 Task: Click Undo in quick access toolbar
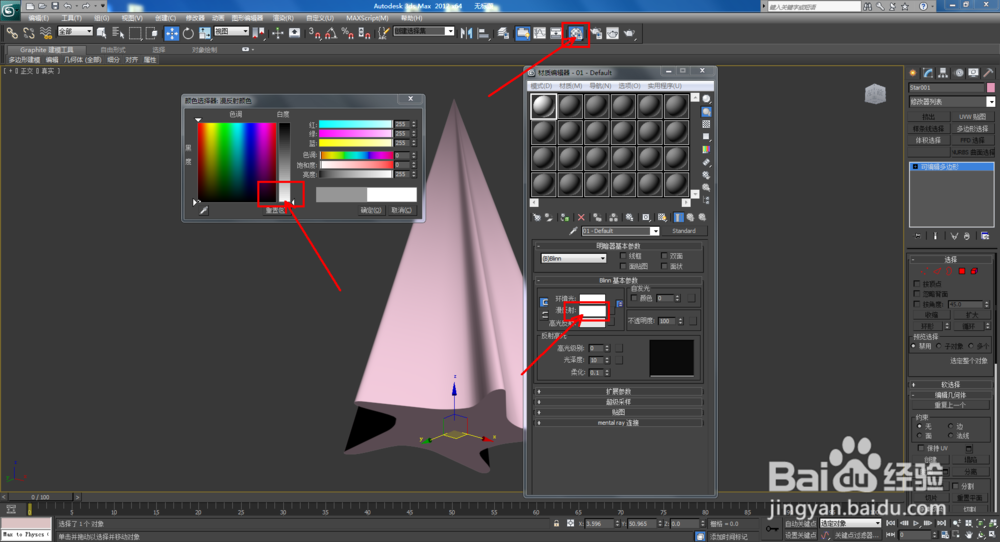(x=68, y=6)
